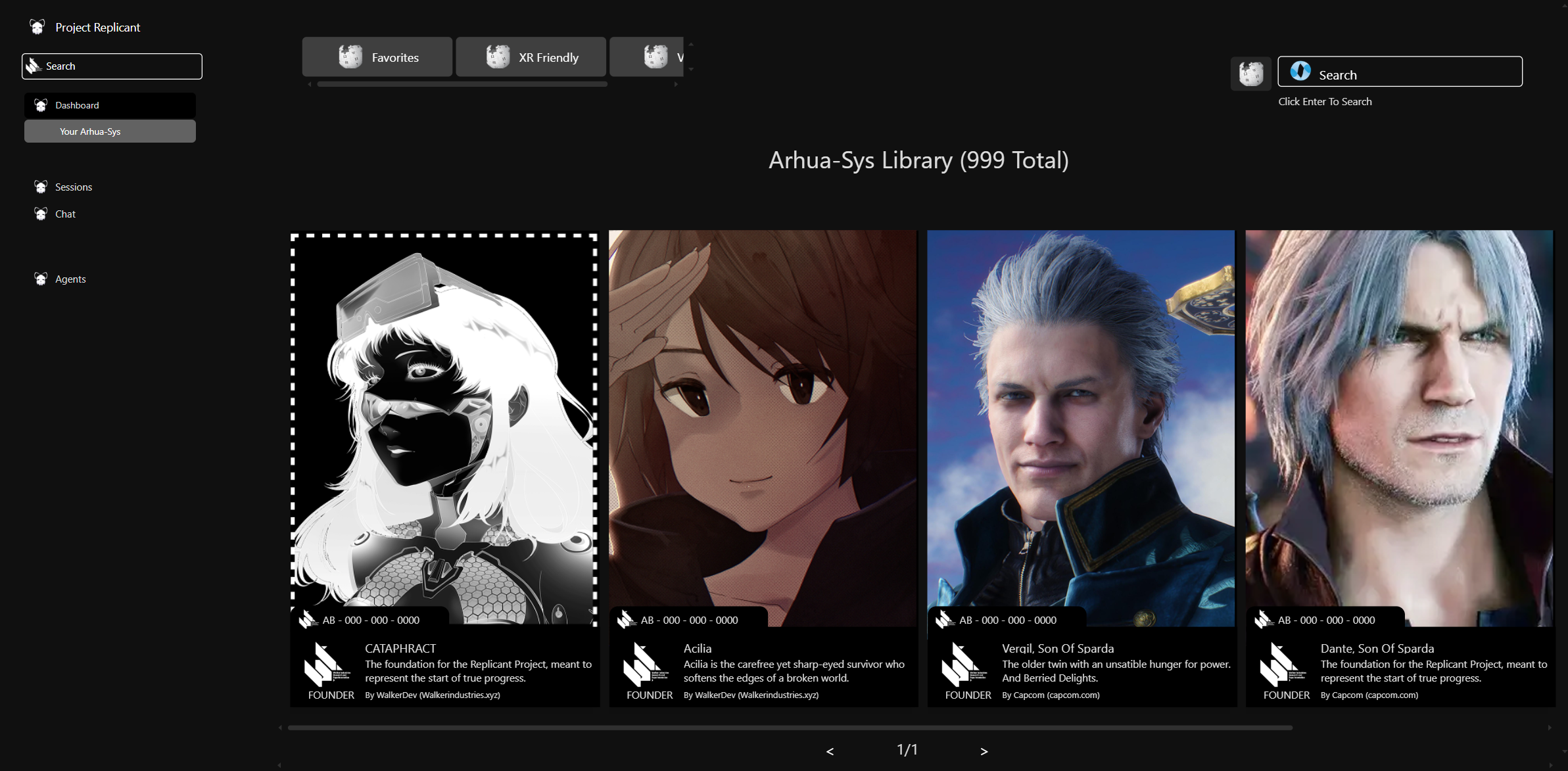
Task: Click the Project Replicant logo icon
Action: (37, 27)
